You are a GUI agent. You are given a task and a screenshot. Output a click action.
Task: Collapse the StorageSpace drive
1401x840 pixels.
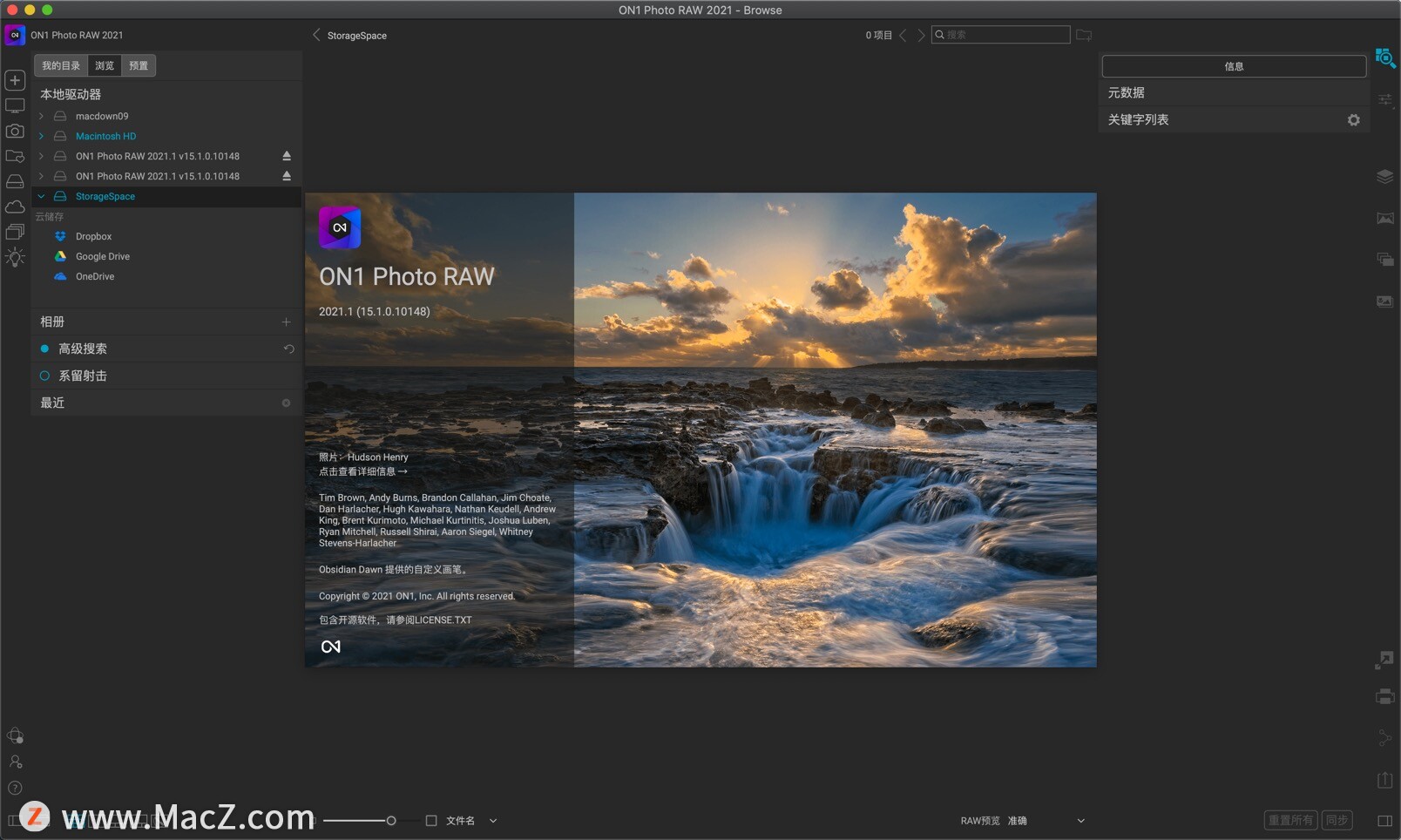[x=41, y=196]
